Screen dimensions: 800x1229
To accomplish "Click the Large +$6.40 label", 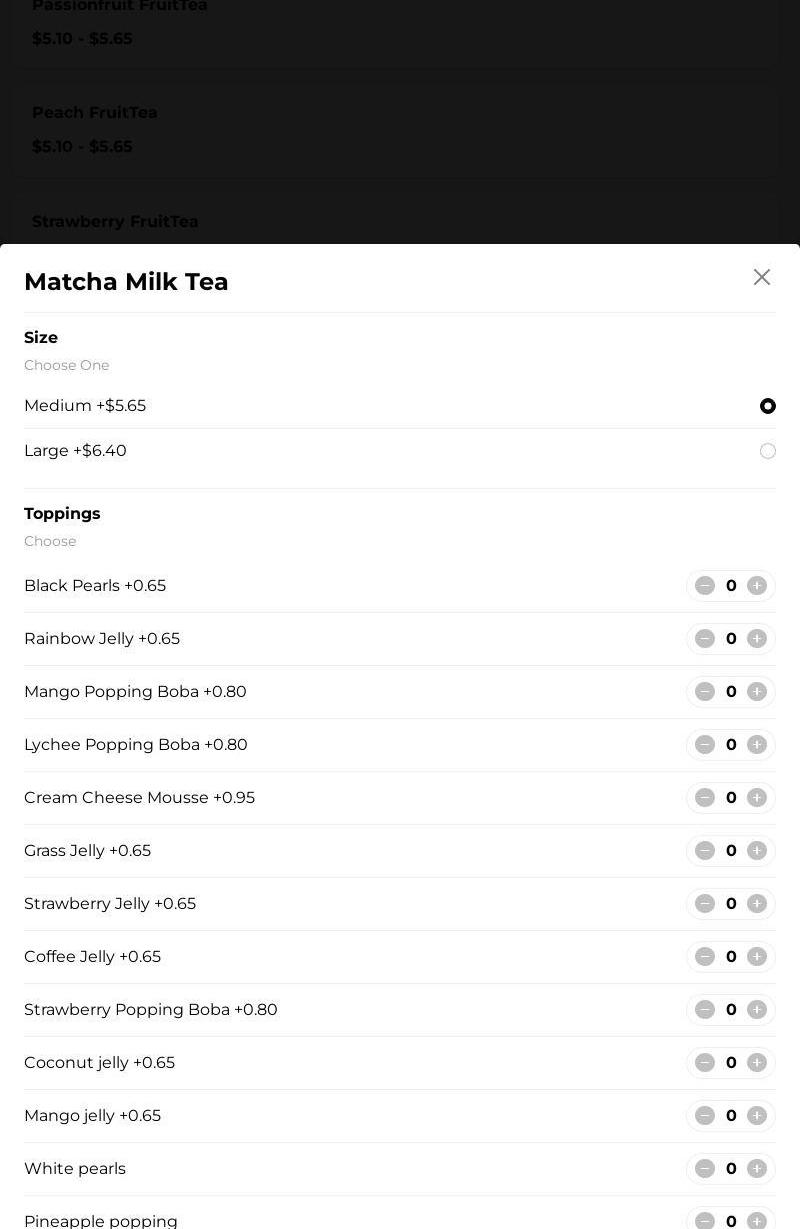I will click(76, 451).
